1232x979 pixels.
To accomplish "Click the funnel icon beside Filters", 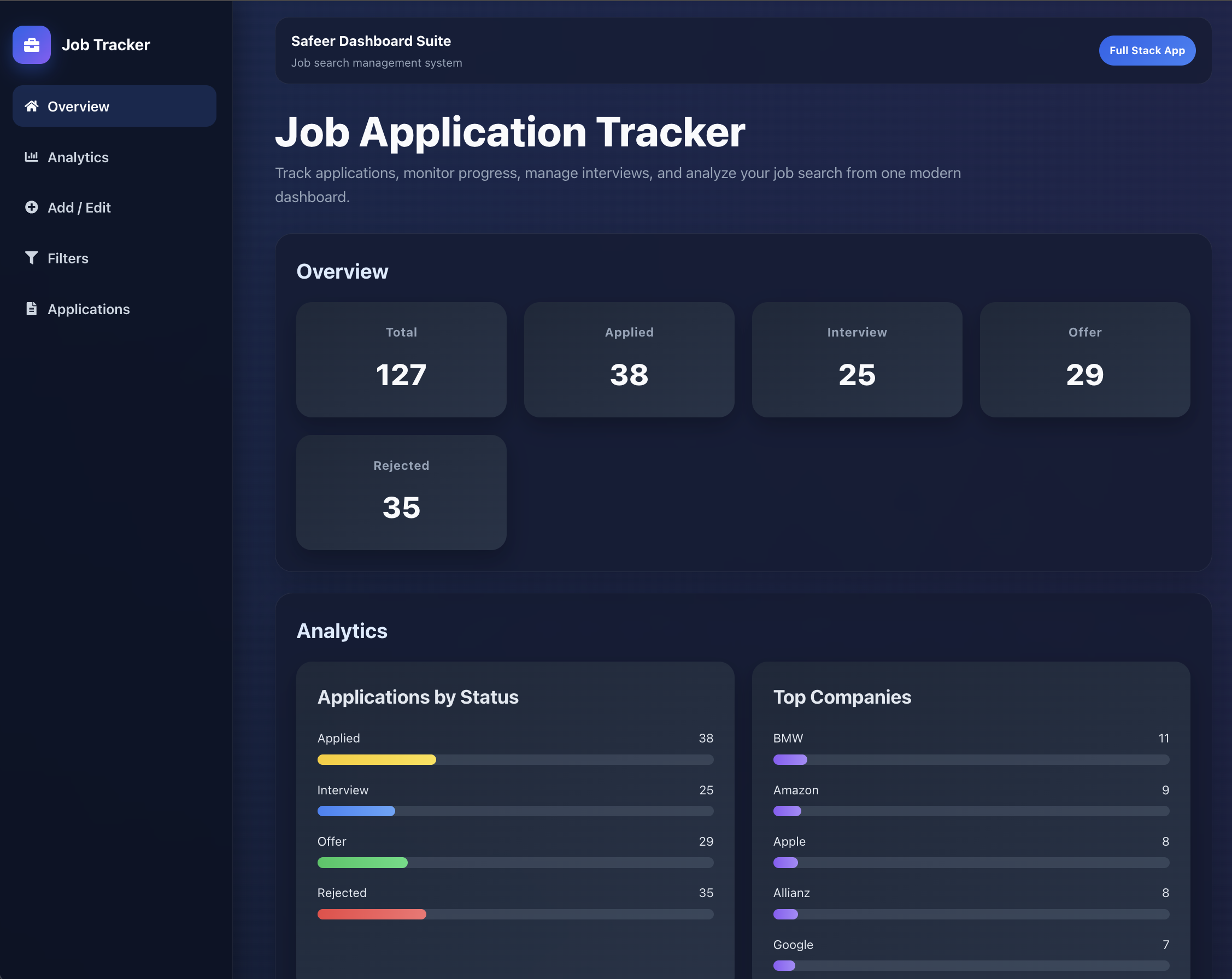I will [32, 258].
